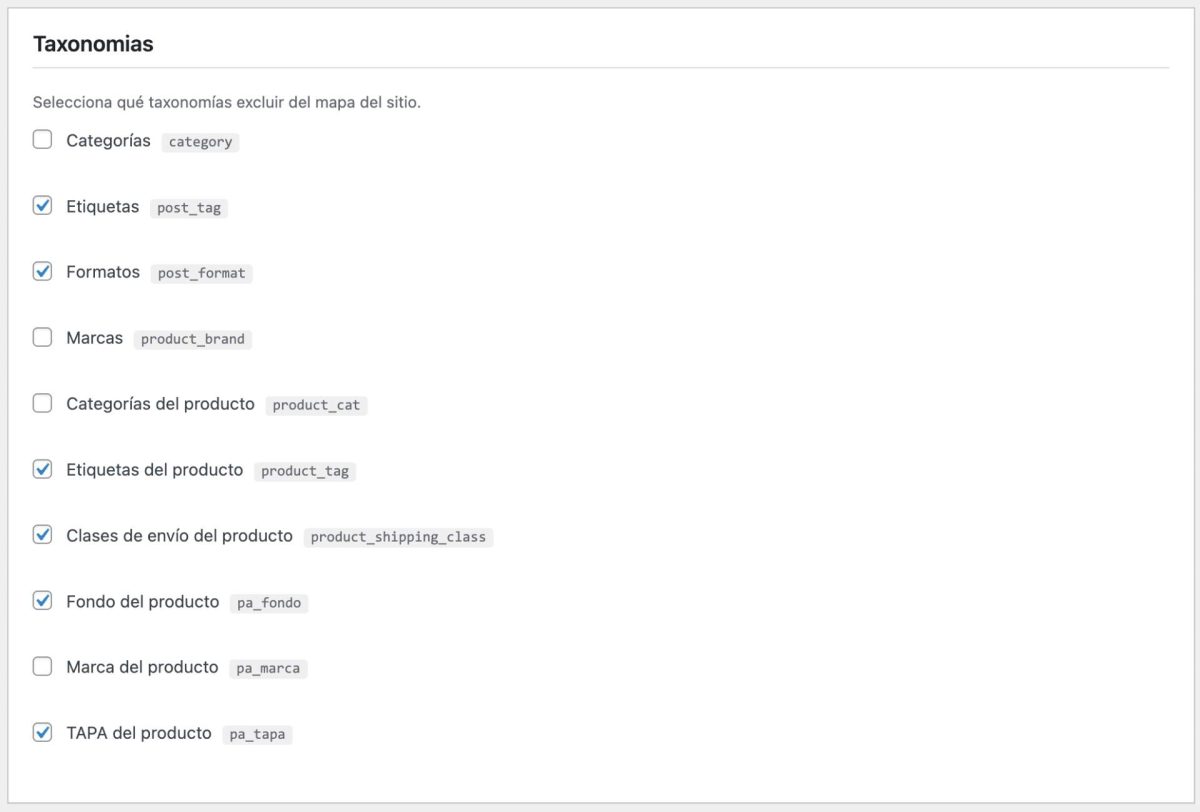Enable Marca del producto checkbox
The width and height of the screenshot is (1200, 812).
42,666
